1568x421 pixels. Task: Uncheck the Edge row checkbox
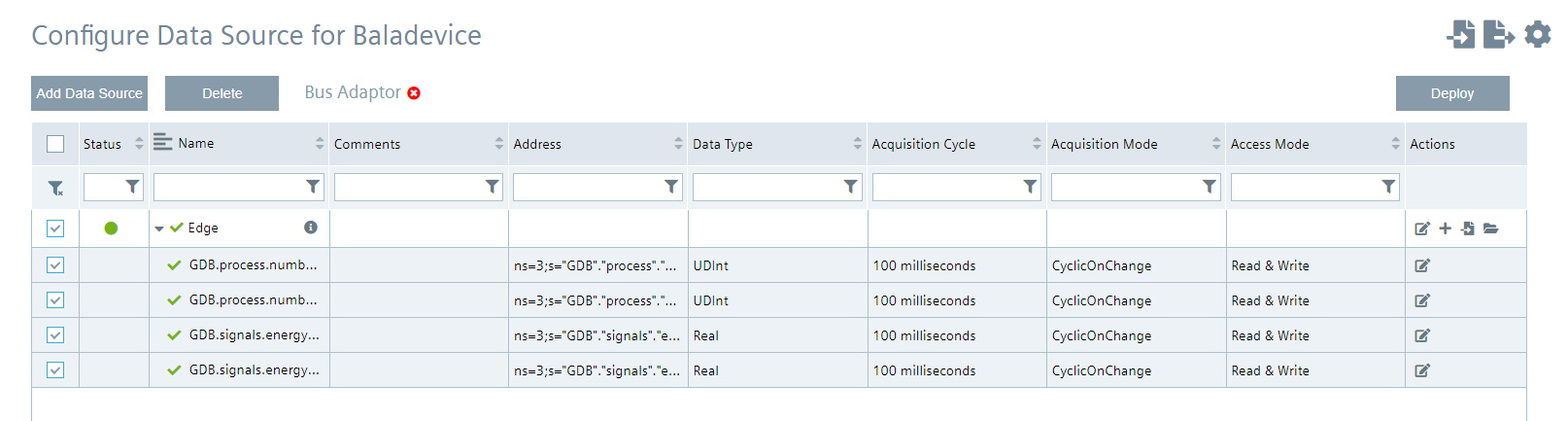[55, 228]
